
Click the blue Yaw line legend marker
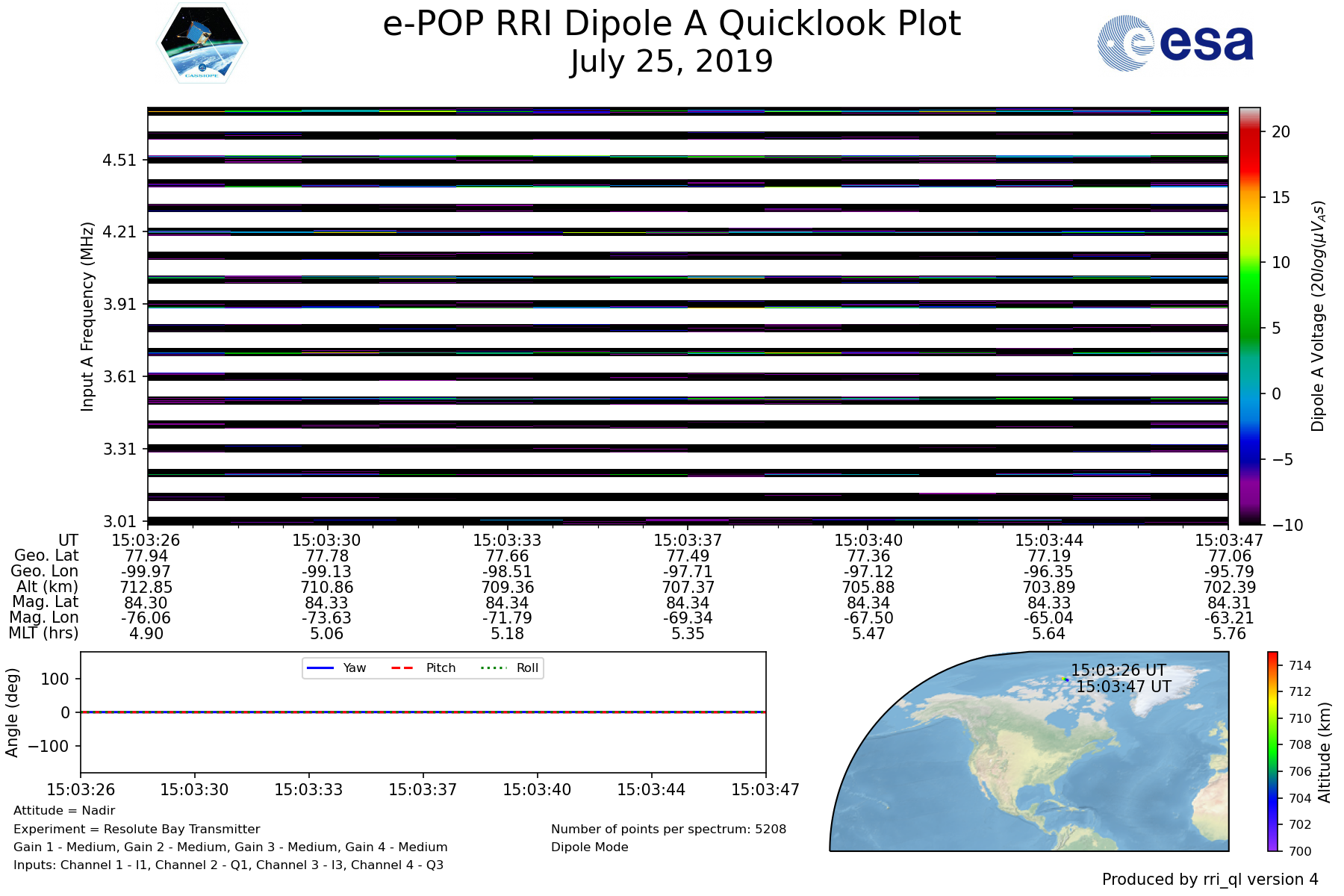[320, 668]
